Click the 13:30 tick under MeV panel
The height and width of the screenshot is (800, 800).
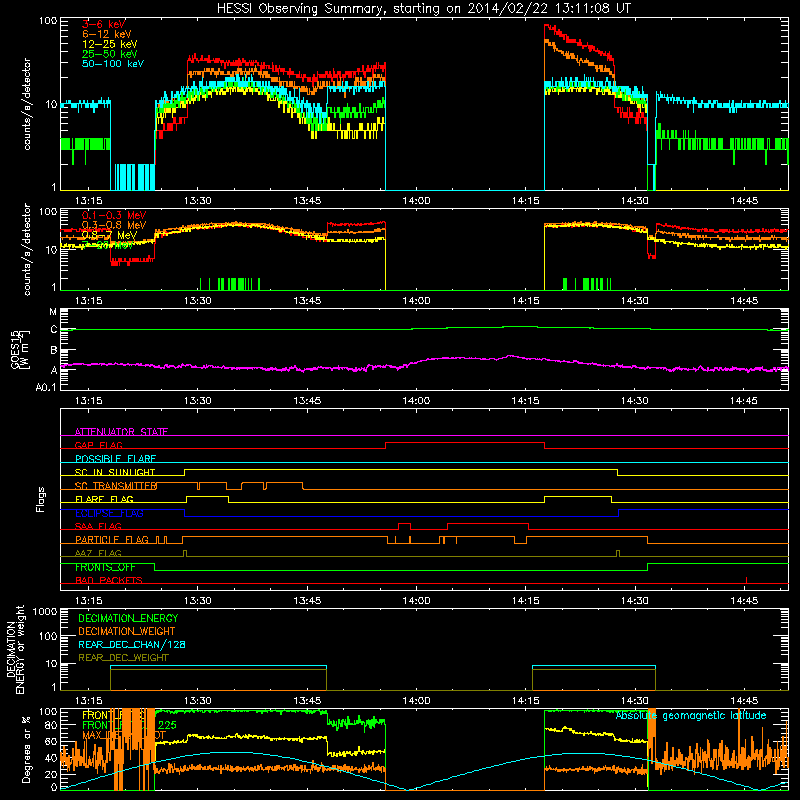[x=197, y=301]
